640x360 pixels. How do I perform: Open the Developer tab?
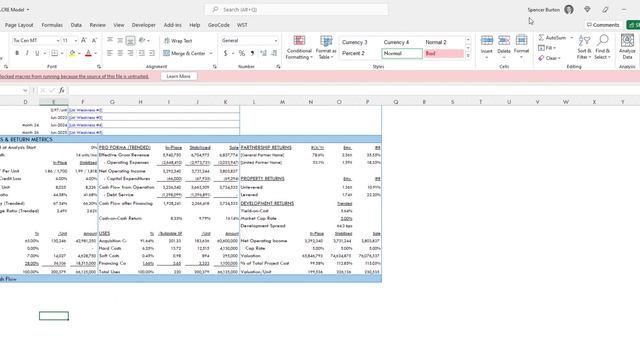click(144, 25)
